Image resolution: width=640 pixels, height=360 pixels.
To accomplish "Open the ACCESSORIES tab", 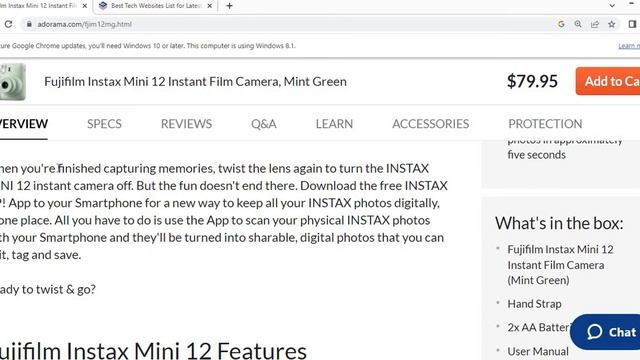I will [430, 124].
